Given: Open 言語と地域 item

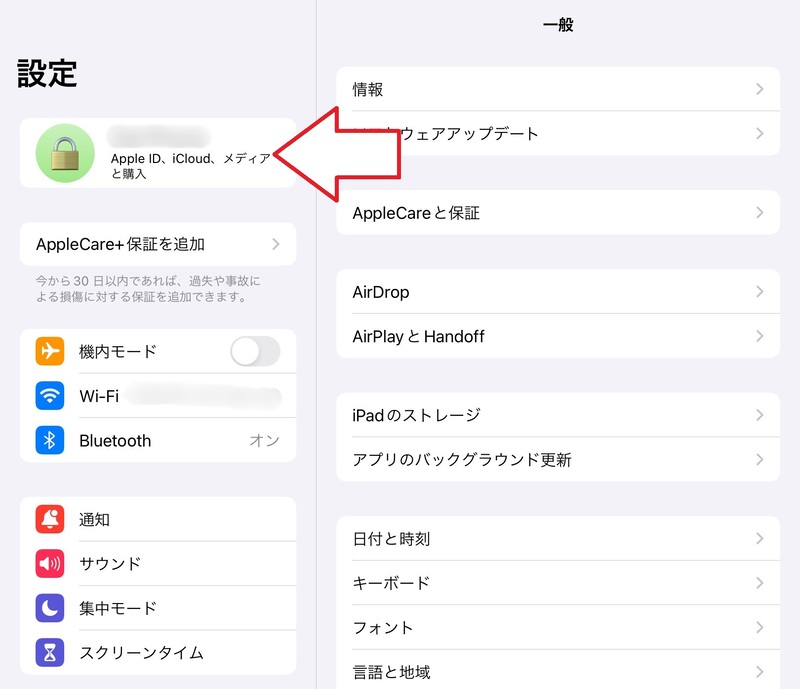Looking at the screenshot, I should [558, 669].
